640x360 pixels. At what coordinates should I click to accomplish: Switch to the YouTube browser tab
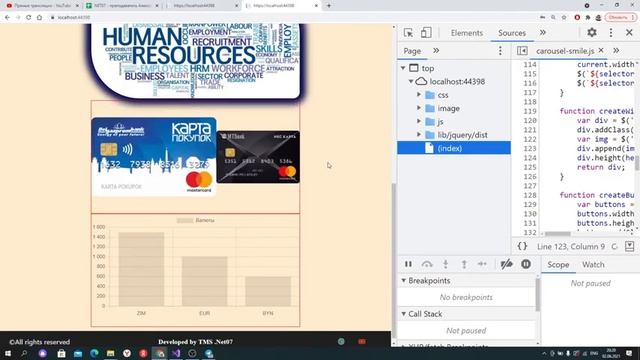click(42, 6)
